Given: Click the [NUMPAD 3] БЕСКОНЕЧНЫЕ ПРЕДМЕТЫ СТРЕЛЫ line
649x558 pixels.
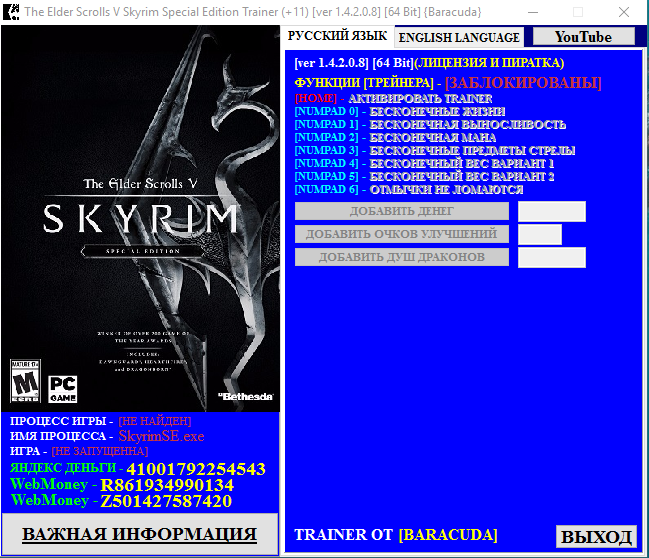Looking at the screenshot, I should point(435,150).
